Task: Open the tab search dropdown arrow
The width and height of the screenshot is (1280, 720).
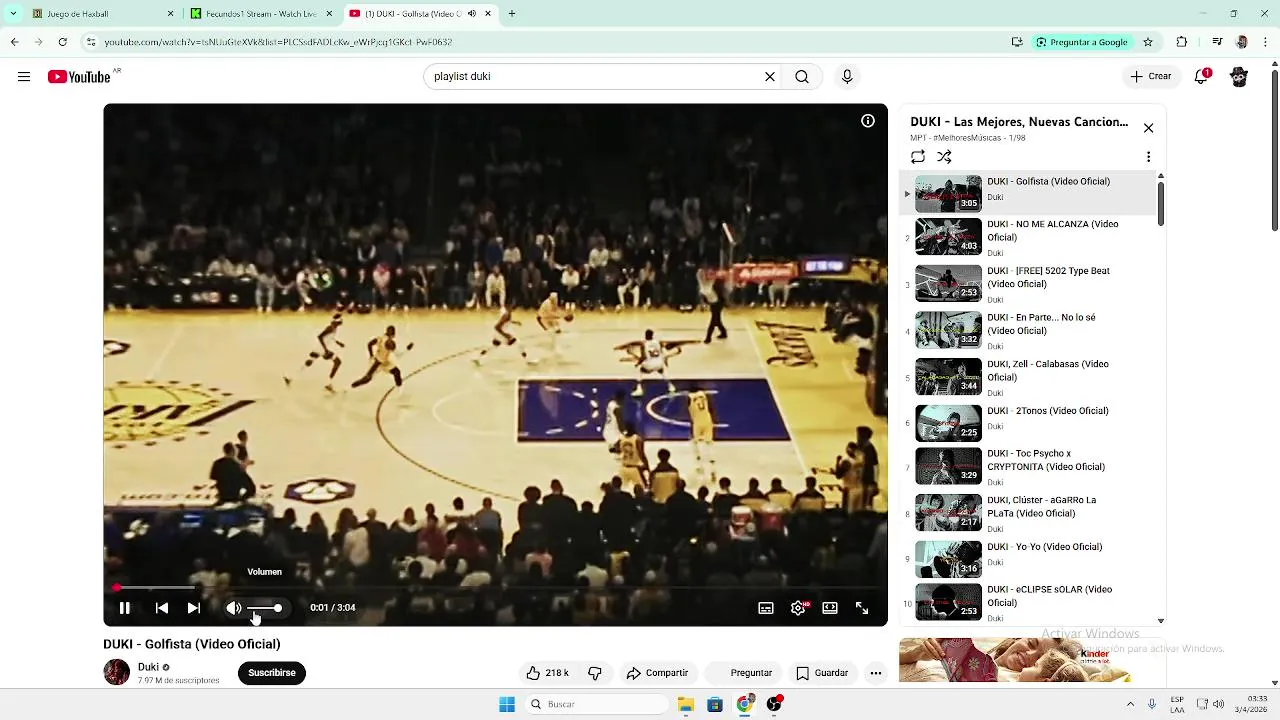Action: (12, 14)
